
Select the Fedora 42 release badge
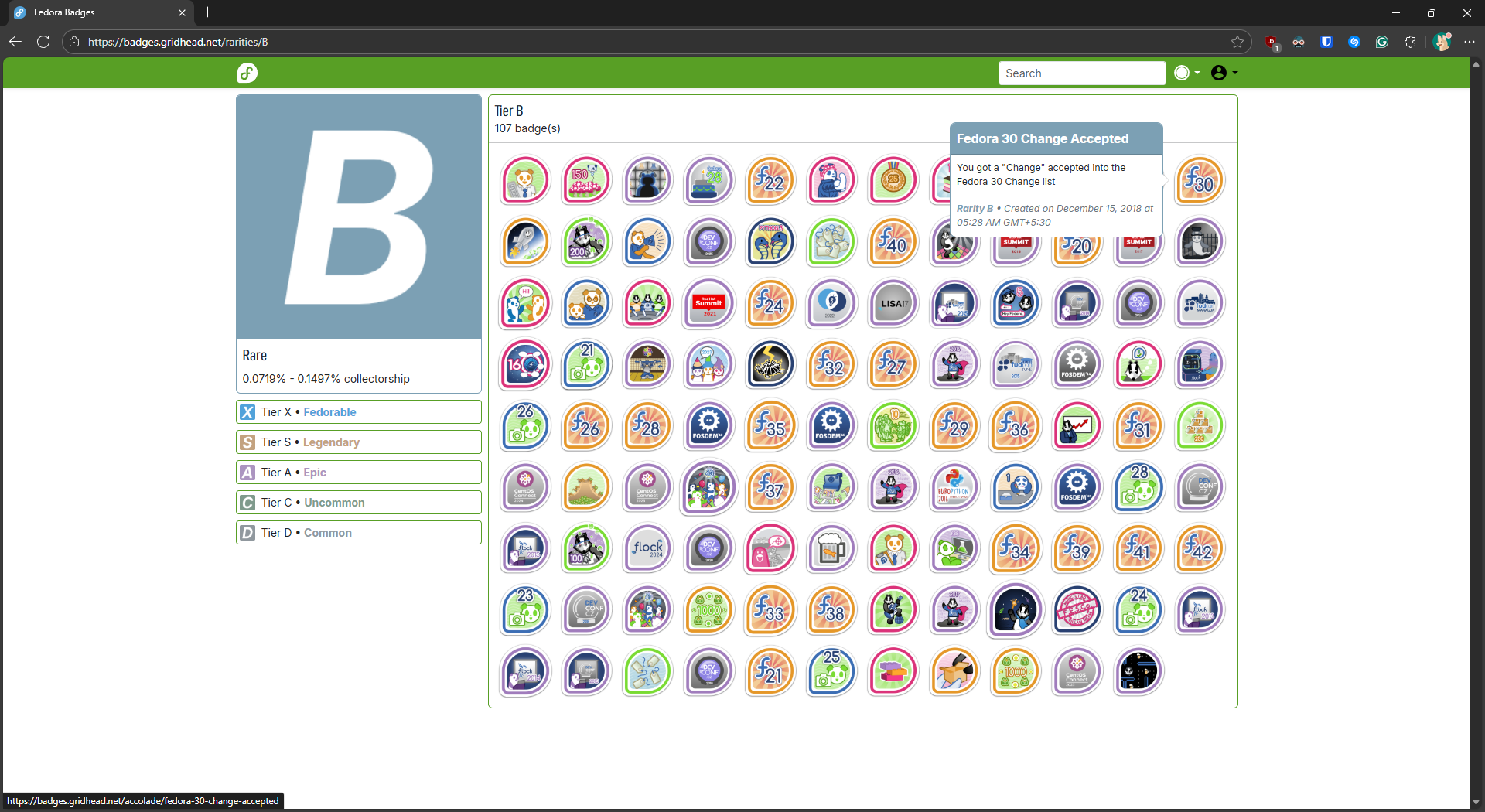(1199, 548)
